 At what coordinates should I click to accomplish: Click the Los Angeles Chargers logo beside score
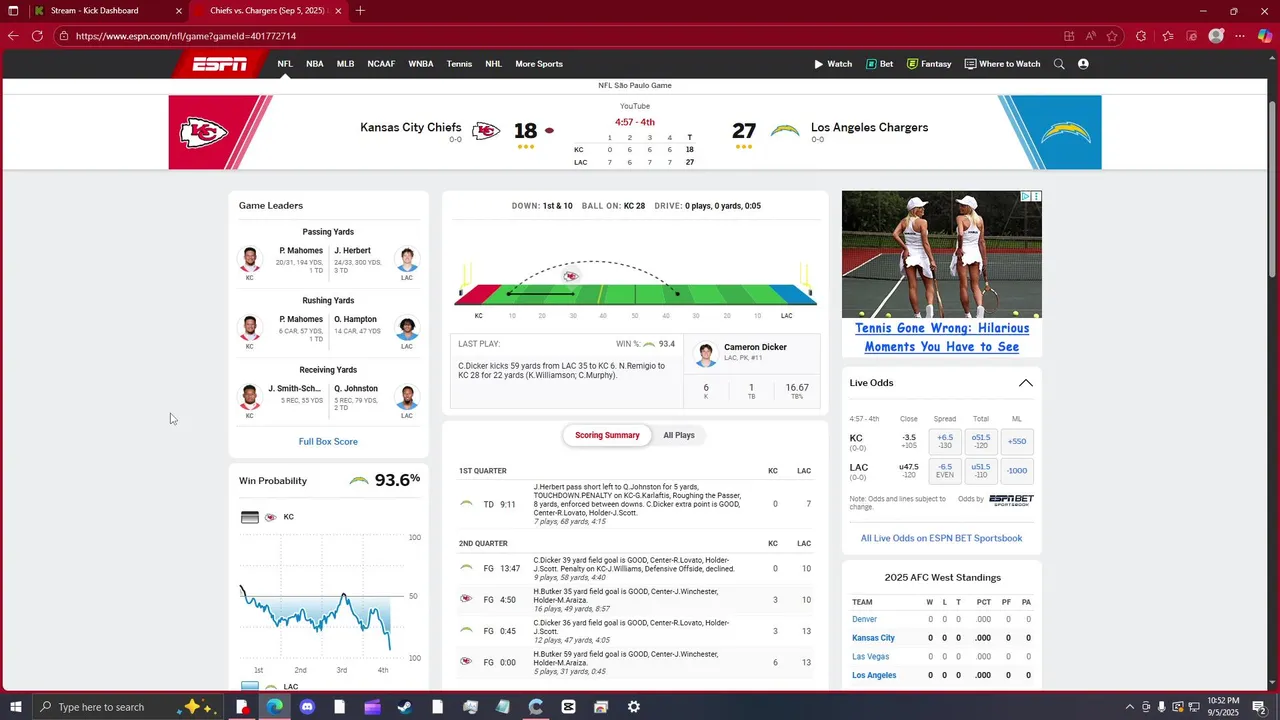coord(785,131)
